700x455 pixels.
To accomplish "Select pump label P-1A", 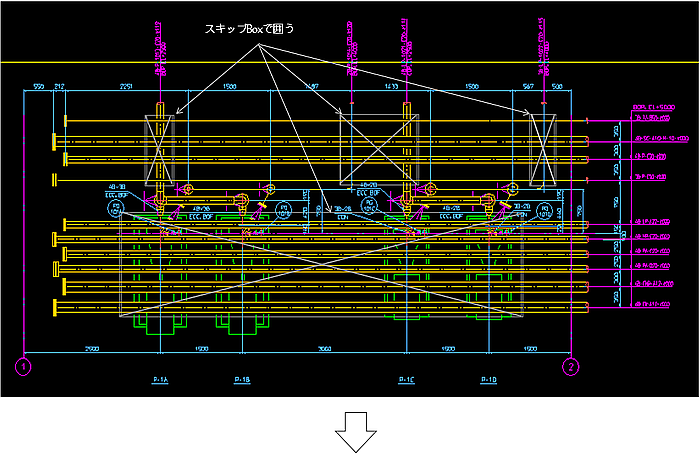I will point(162,381).
